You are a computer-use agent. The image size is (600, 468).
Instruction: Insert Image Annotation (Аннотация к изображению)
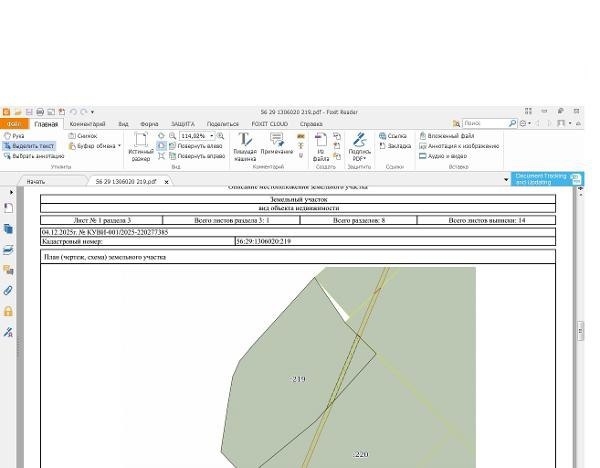459,146
